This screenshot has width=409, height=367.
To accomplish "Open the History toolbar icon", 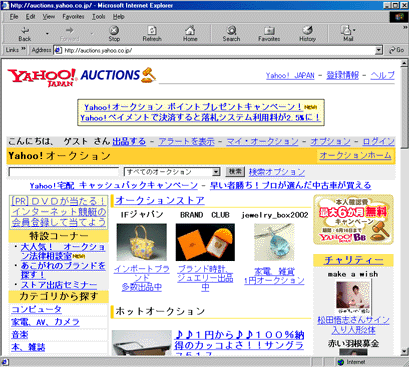I will tap(307, 34).
